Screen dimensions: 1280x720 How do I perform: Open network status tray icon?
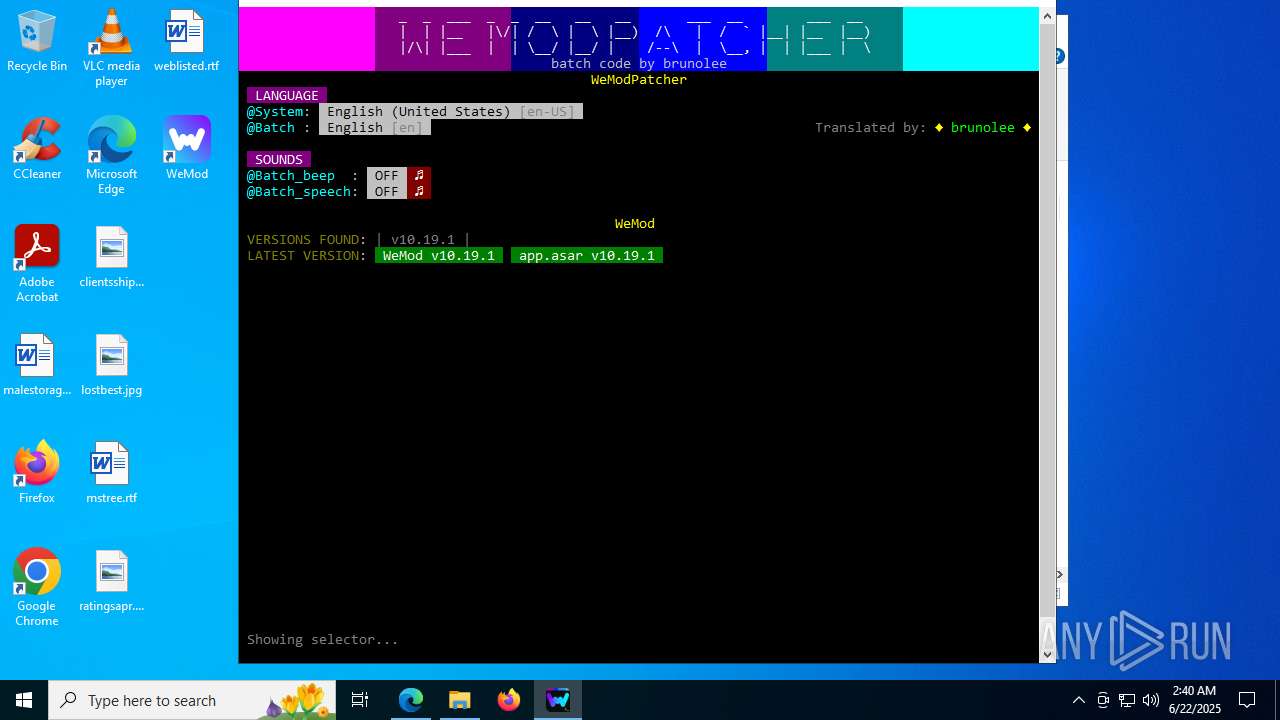(x=1127, y=700)
